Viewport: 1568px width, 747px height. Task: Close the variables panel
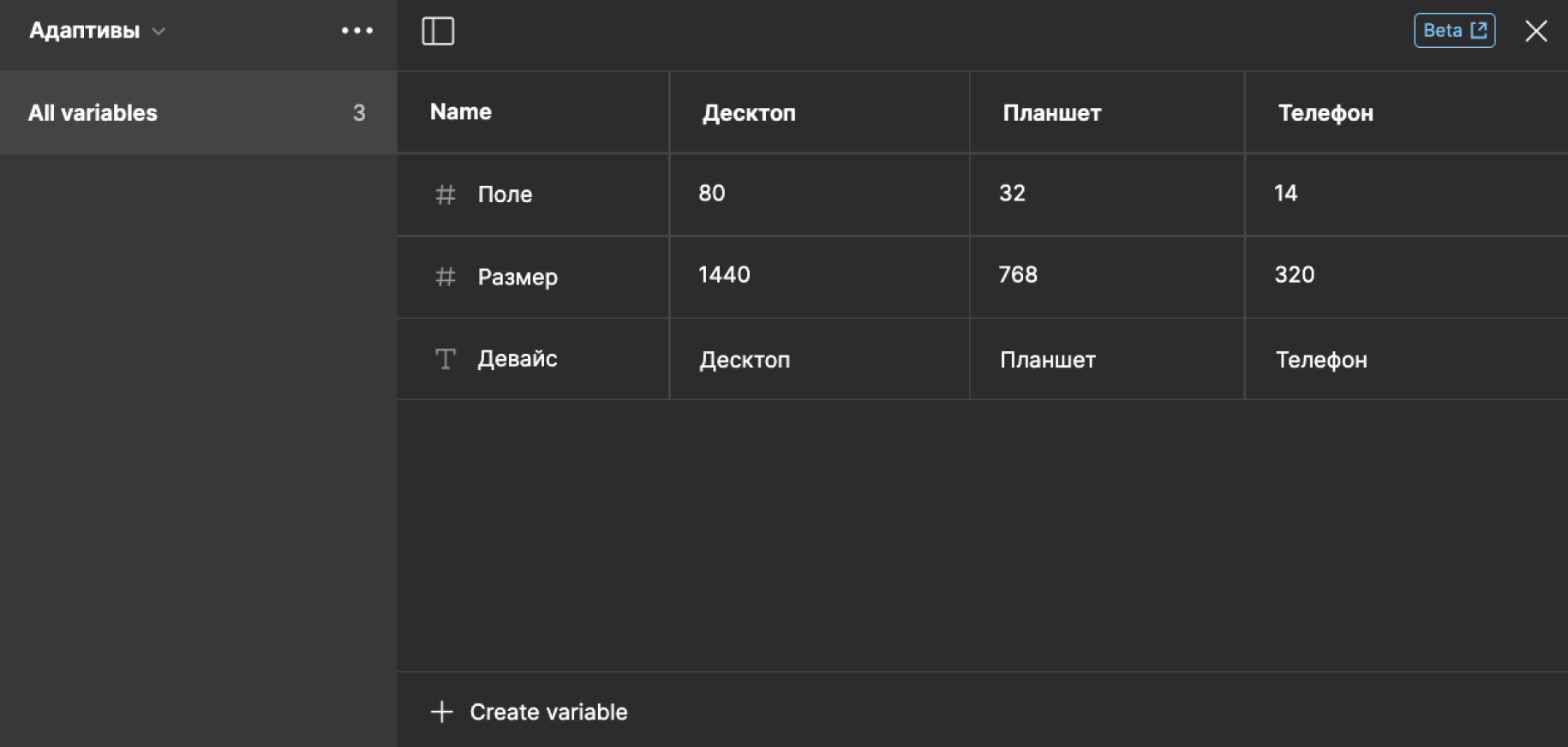[1535, 32]
